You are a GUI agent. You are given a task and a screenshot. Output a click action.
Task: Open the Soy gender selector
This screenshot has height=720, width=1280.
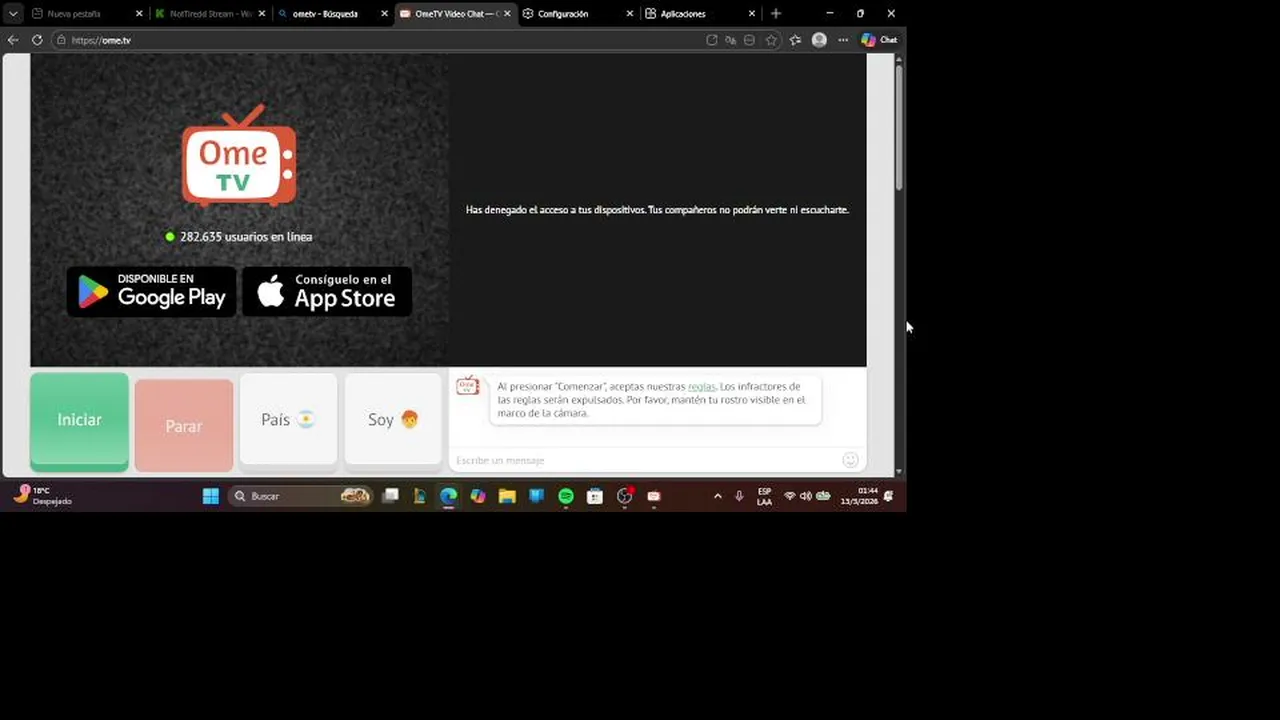point(393,420)
